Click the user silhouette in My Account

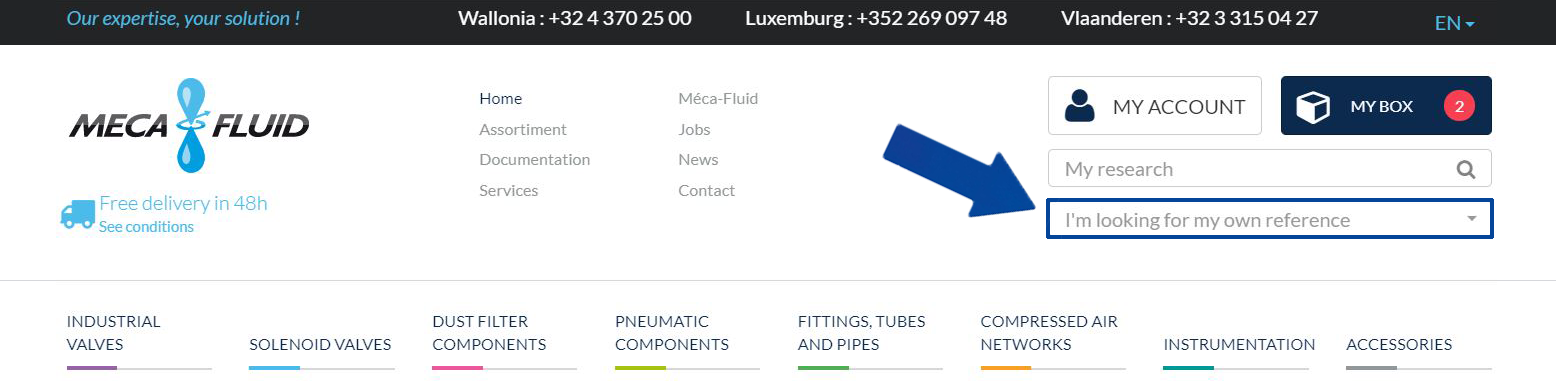point(1080,106)
